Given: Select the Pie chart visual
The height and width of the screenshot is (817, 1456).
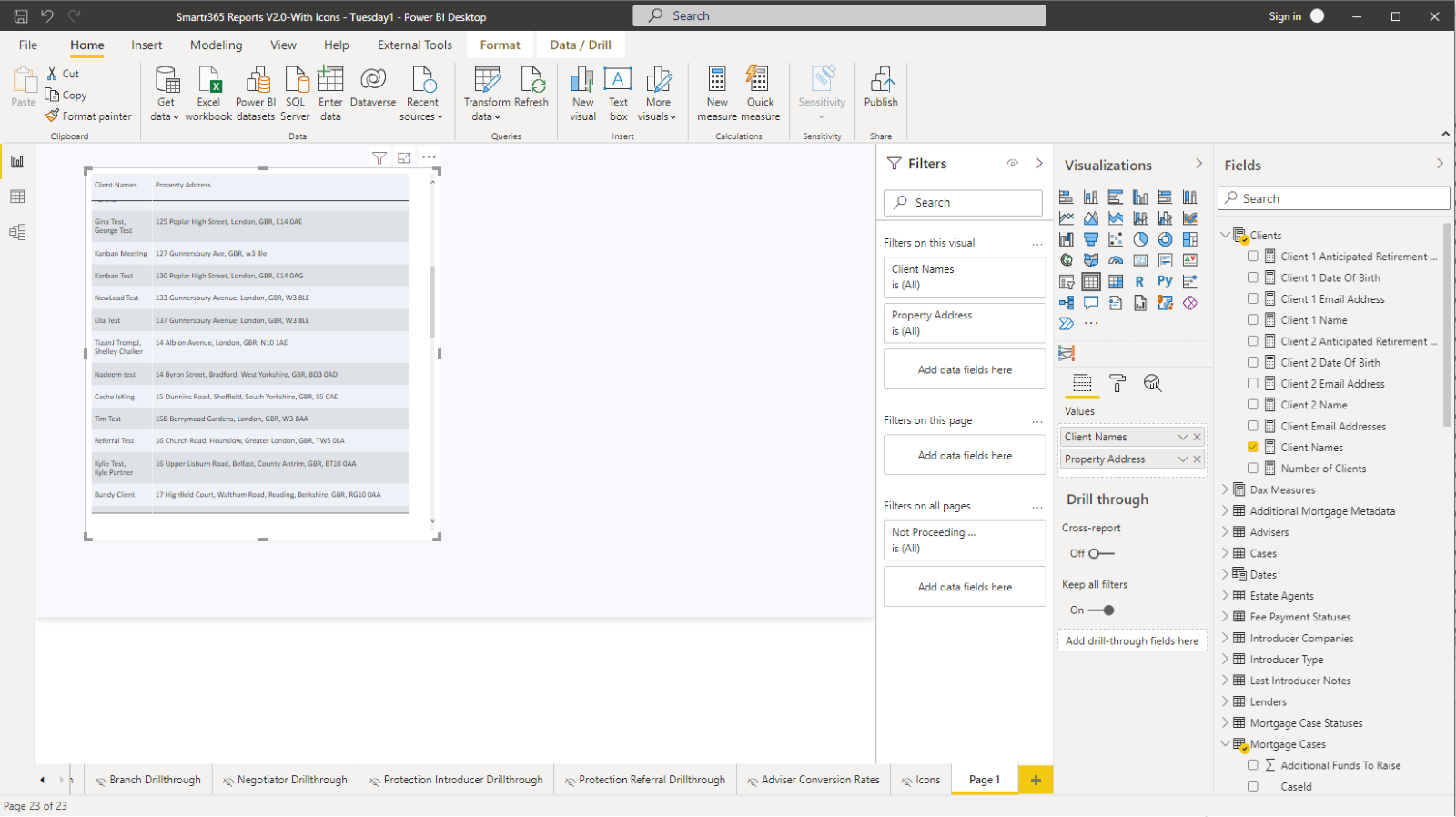Looking at the screenshot, I should coord(1140,239).
